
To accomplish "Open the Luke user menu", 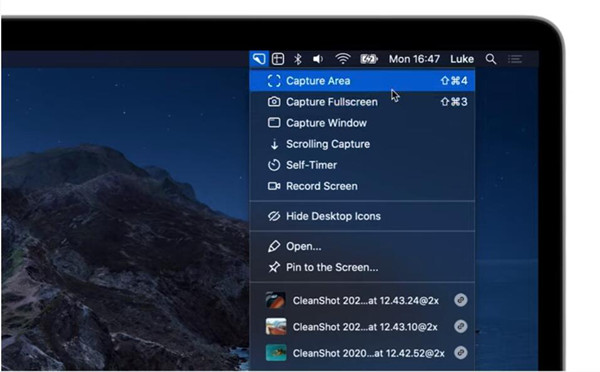I will [x=462, y=59].
